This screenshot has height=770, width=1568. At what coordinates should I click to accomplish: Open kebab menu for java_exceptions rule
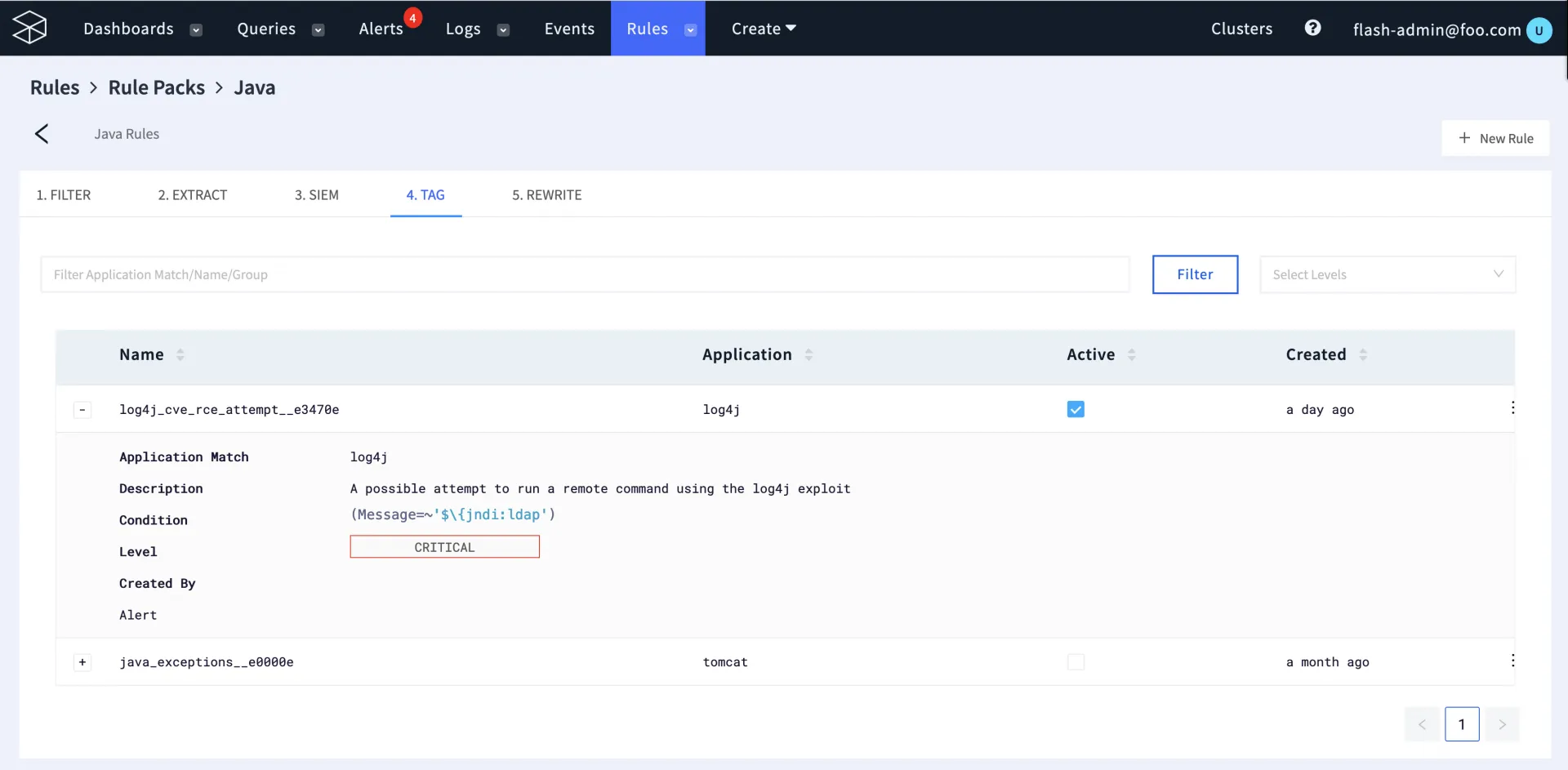[x=1512, y=661]
